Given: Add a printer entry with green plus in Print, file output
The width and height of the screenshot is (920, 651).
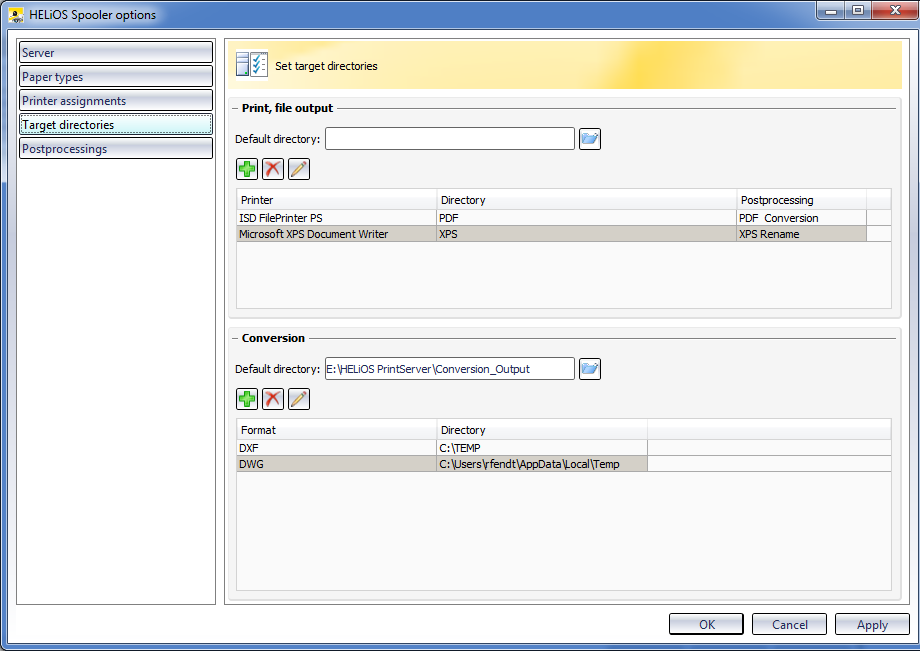Looking at the screenshot, I should [x=247, y=169].
